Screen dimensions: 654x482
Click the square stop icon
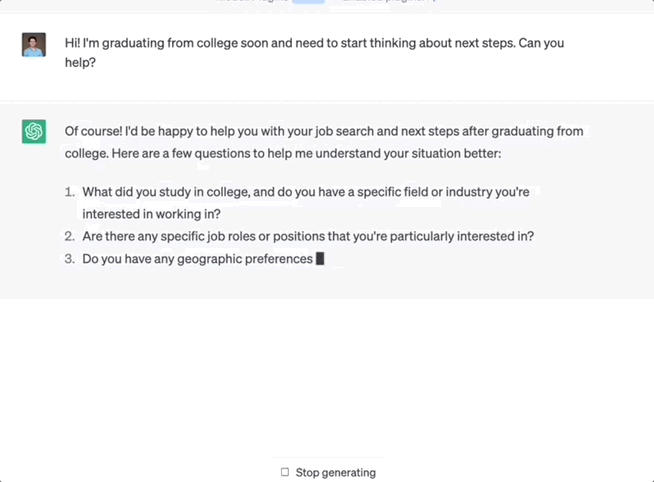pos(285,472)
